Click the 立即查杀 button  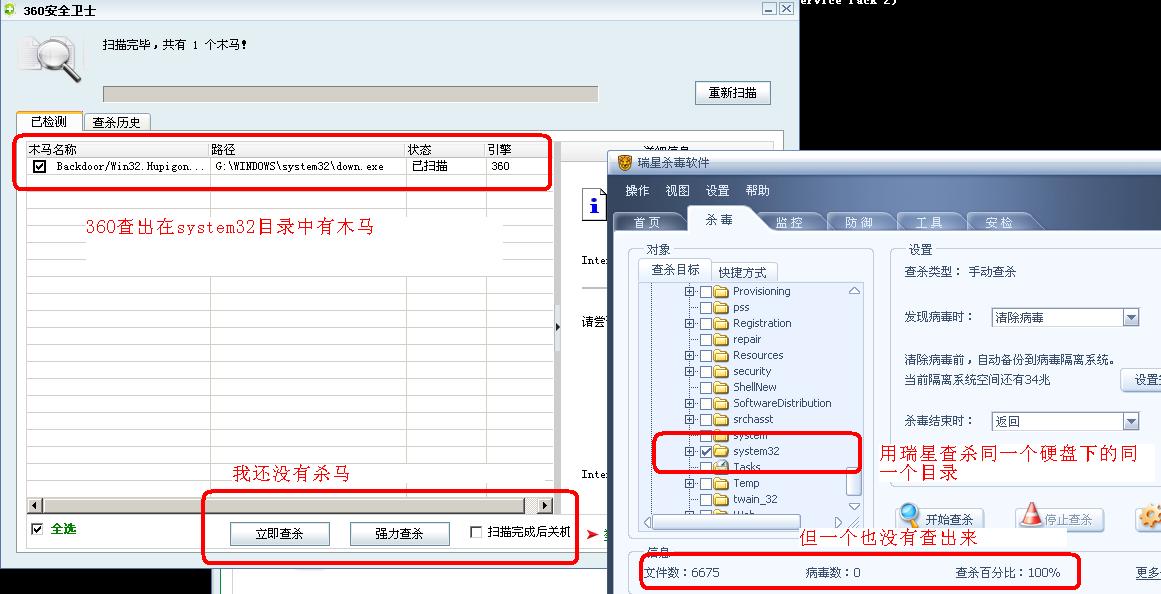click(x=279, y=533)
